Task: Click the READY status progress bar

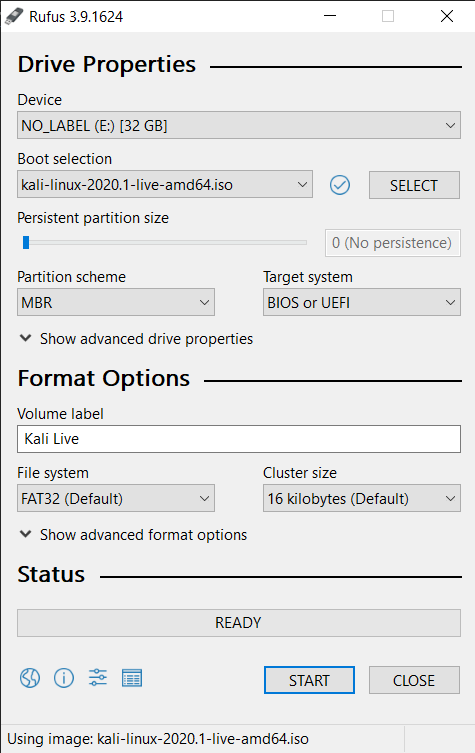Action: point(239,623)
